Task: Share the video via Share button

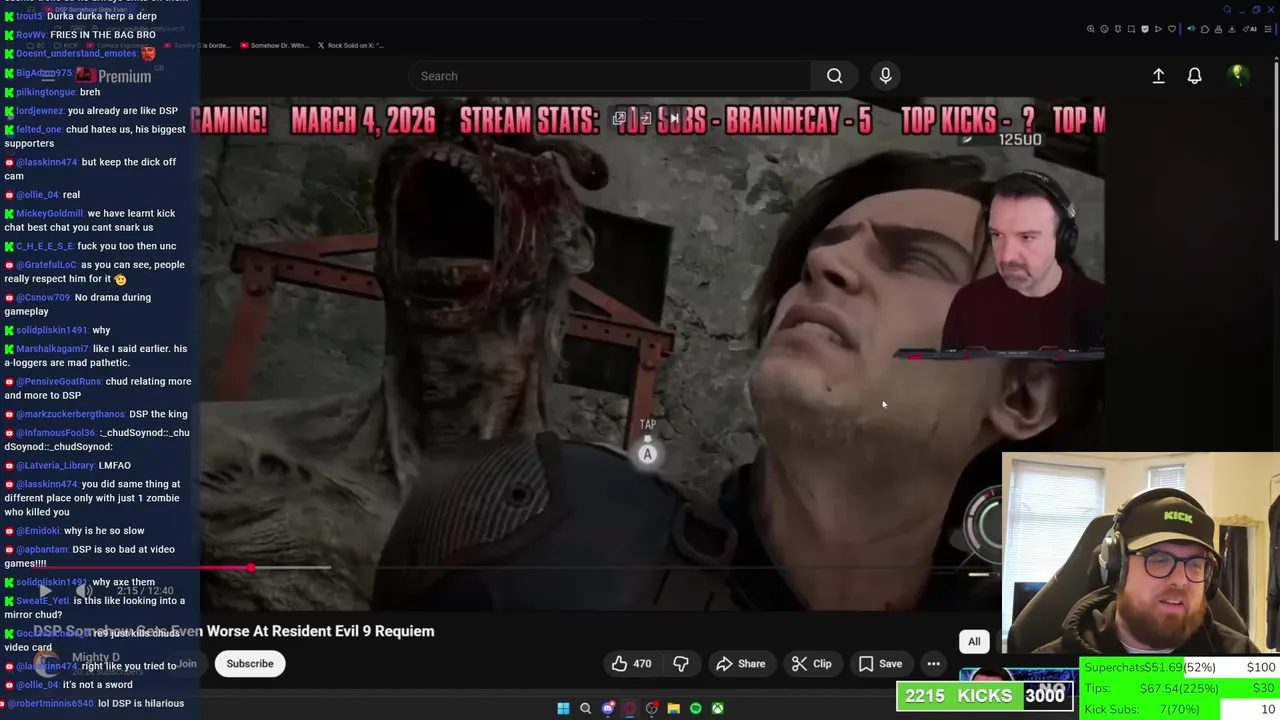Action: click(x=740, y=664)
